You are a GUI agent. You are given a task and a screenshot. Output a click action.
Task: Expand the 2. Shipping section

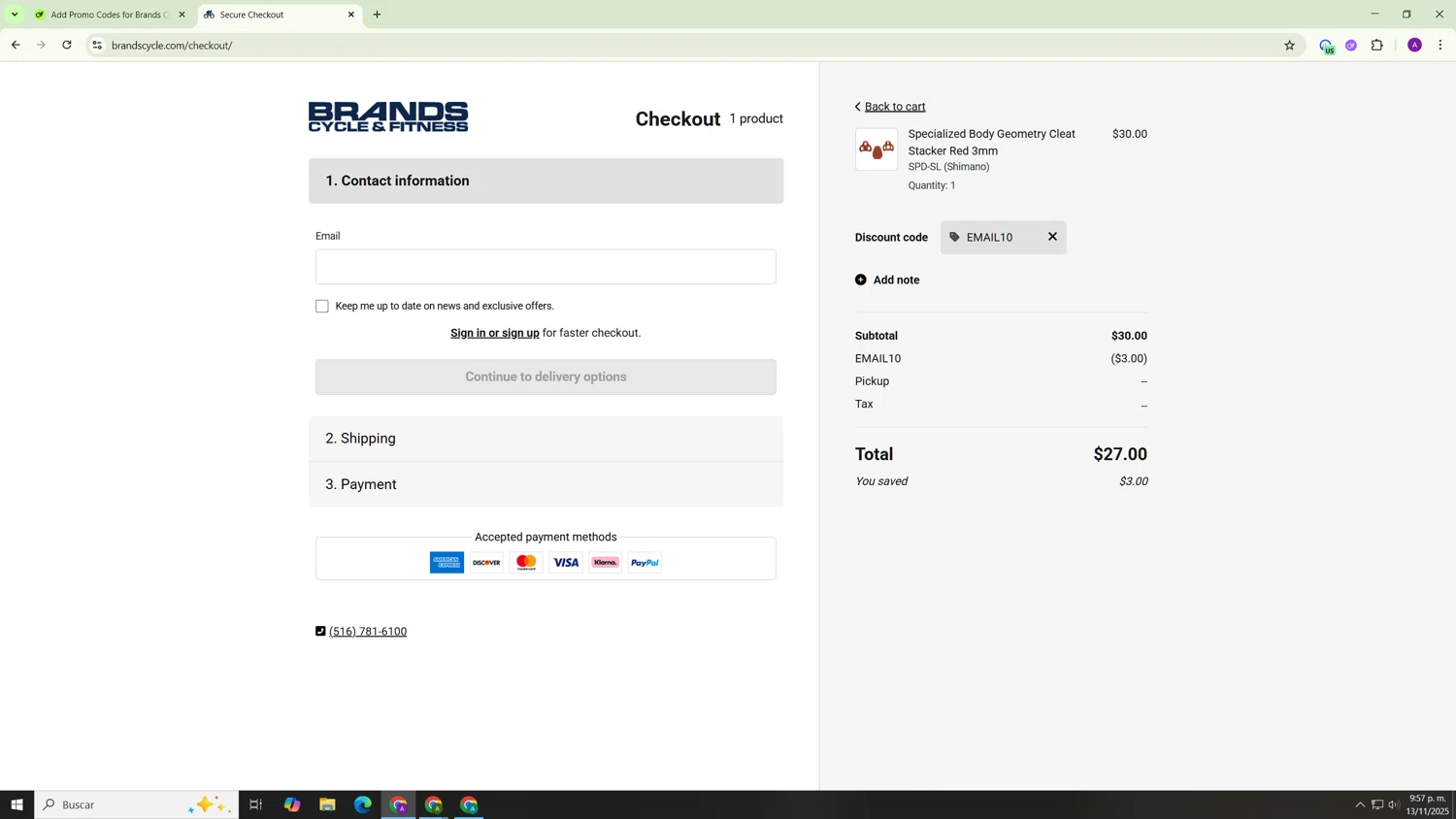coord(546,439)
